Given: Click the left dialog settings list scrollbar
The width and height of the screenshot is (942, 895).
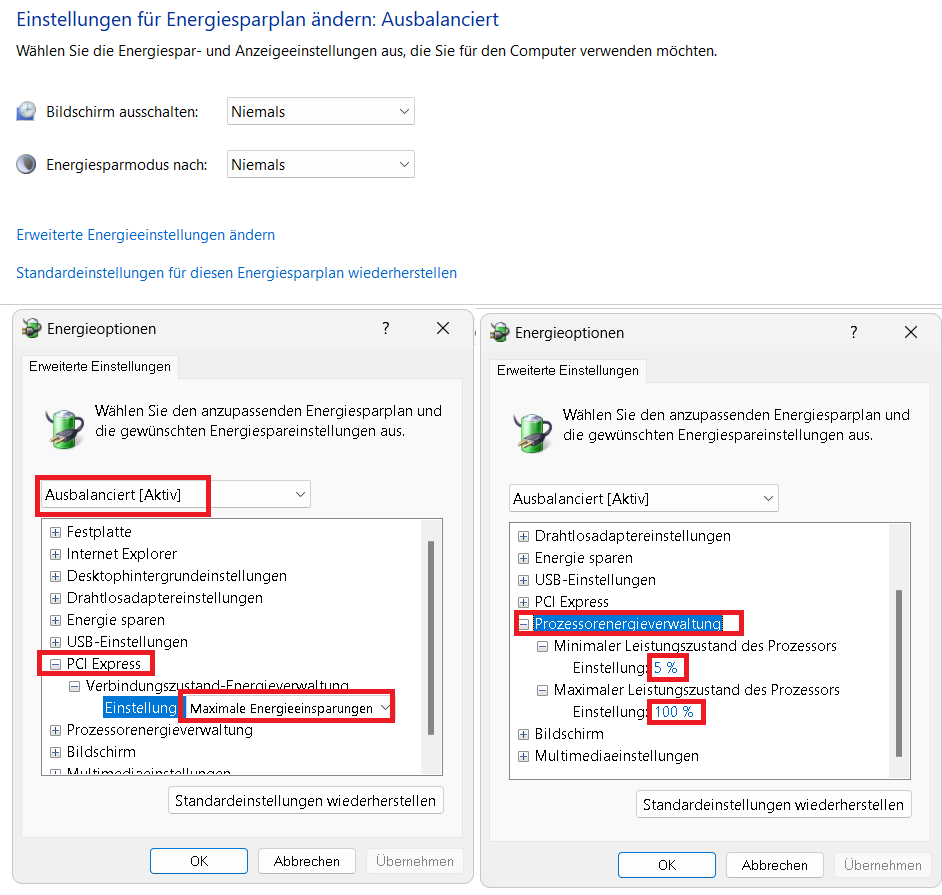Looking at the screenshot, I should tap(431, 637).
